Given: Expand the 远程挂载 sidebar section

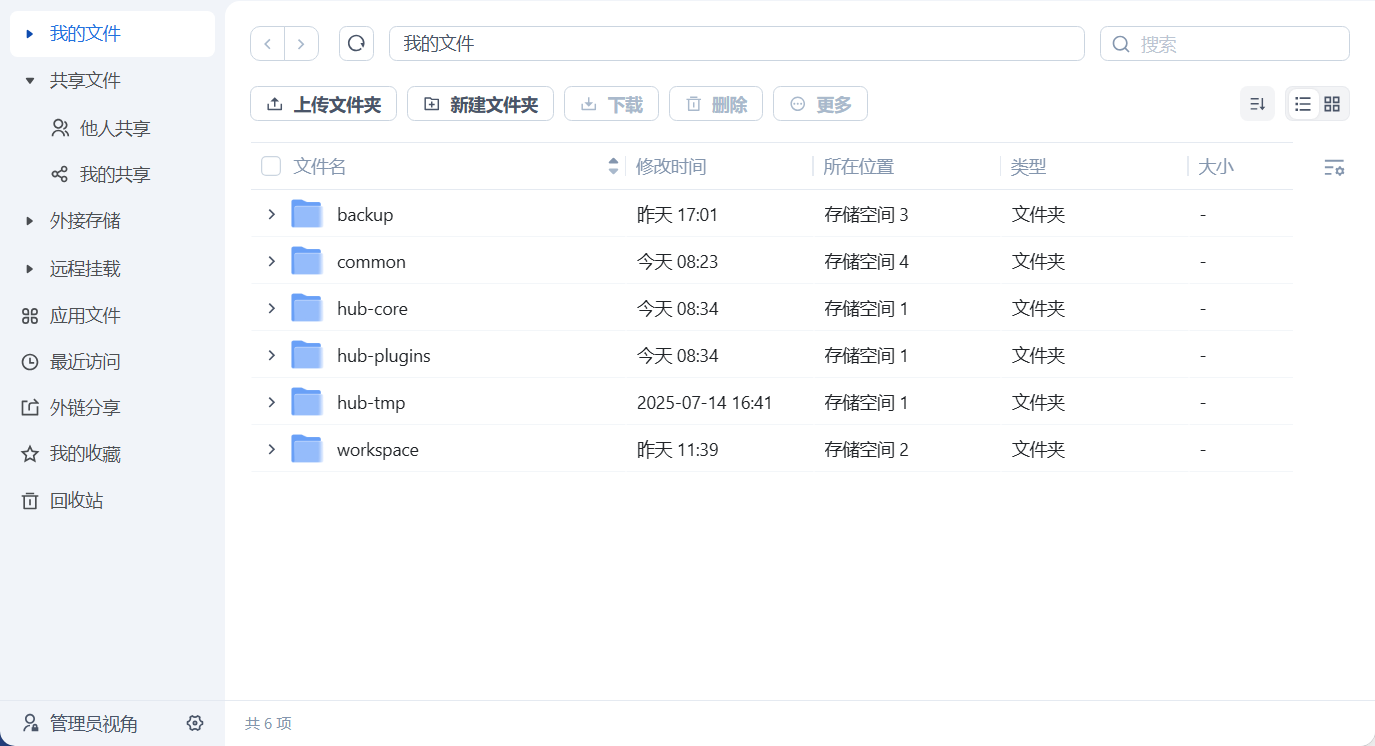Looking at the screenshot, I should point(30,268).
